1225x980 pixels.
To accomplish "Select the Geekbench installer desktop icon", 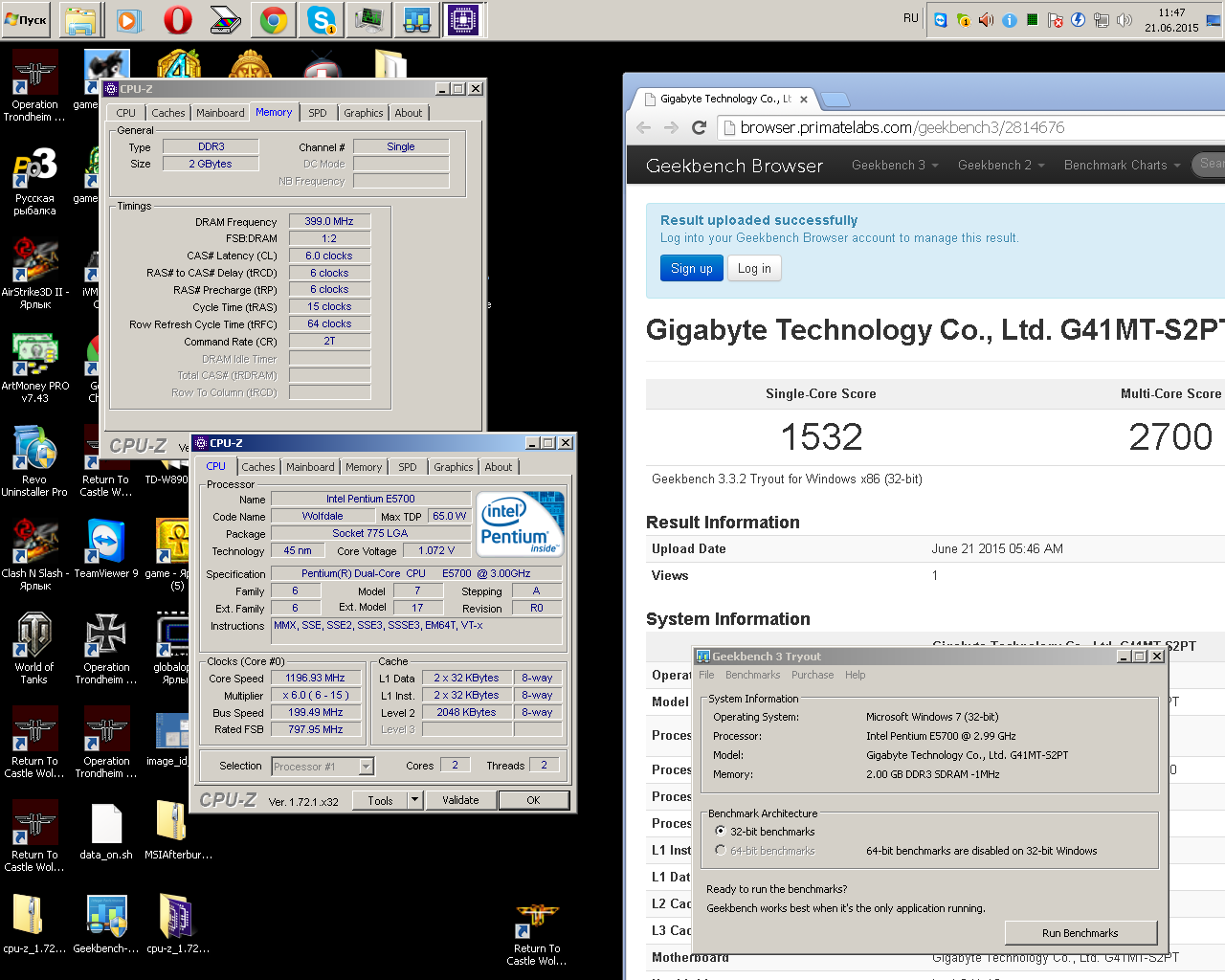I will pos(106,924).
